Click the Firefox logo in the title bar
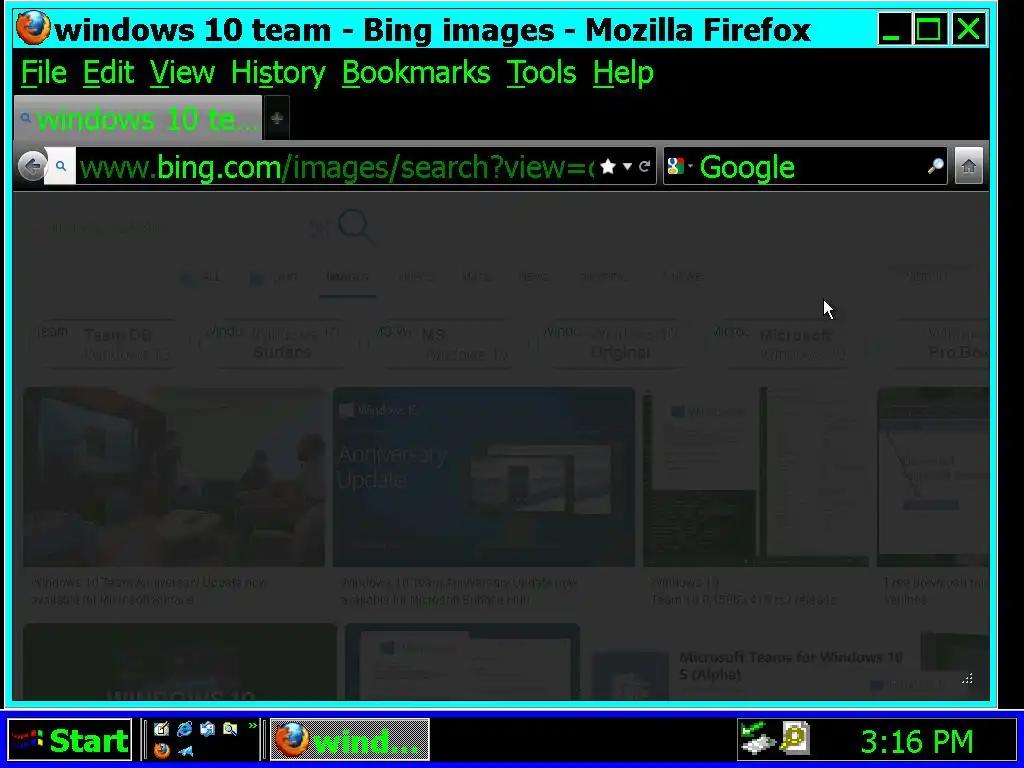Viewport: 1024px width, 768px height. coord(33,29)
